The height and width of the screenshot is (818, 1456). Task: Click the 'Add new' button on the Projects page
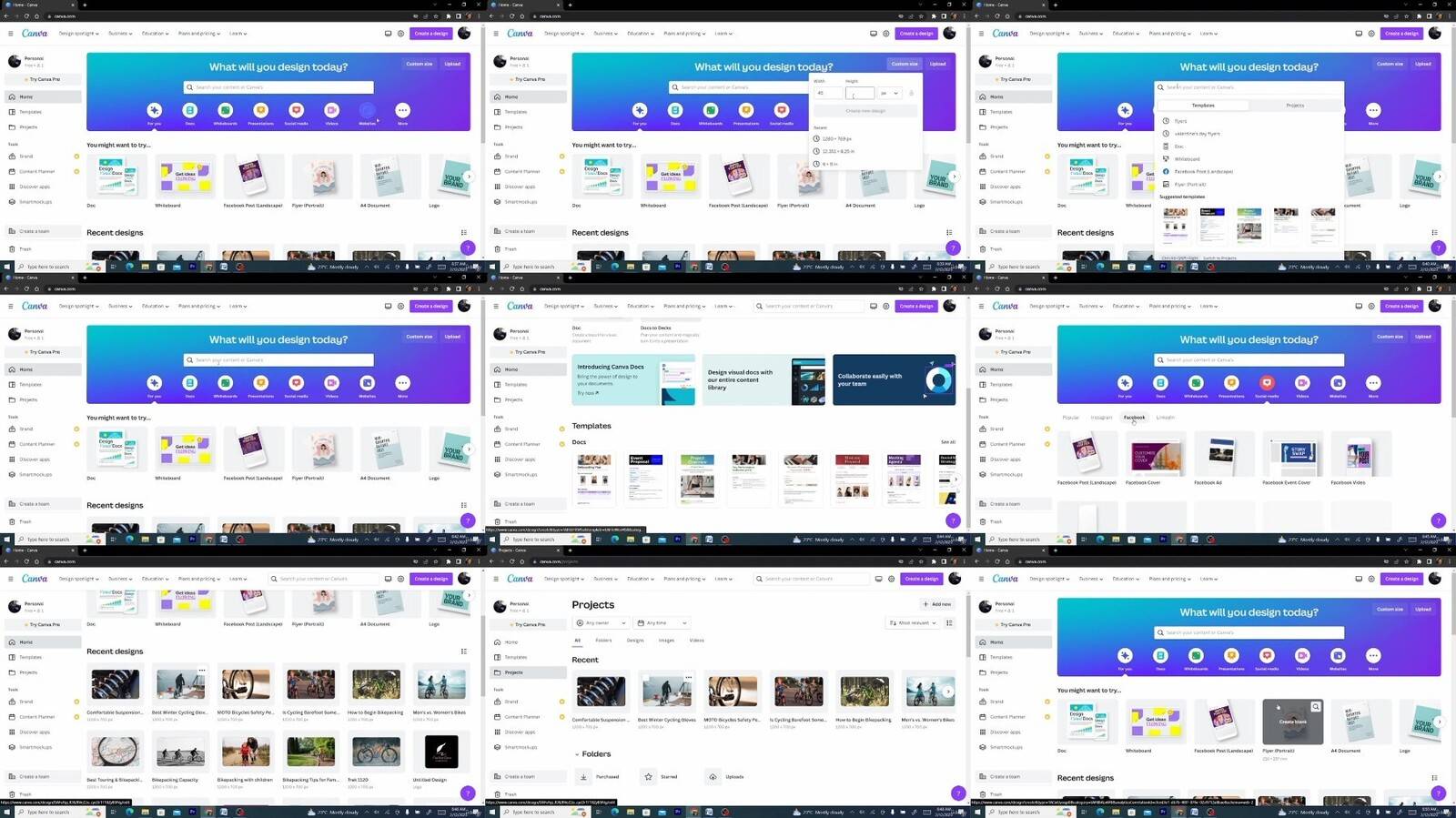[937, 604]
